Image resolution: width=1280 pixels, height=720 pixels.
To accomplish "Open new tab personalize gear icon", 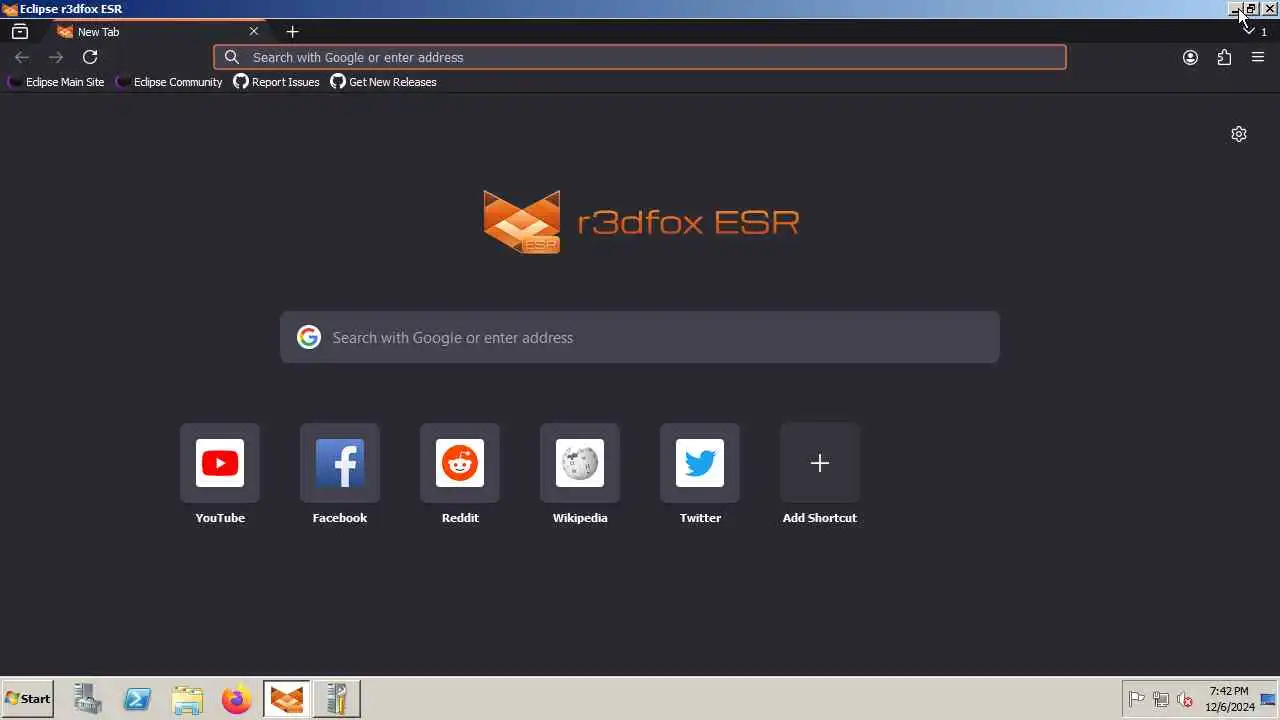I will click(x=1239, y=134).
